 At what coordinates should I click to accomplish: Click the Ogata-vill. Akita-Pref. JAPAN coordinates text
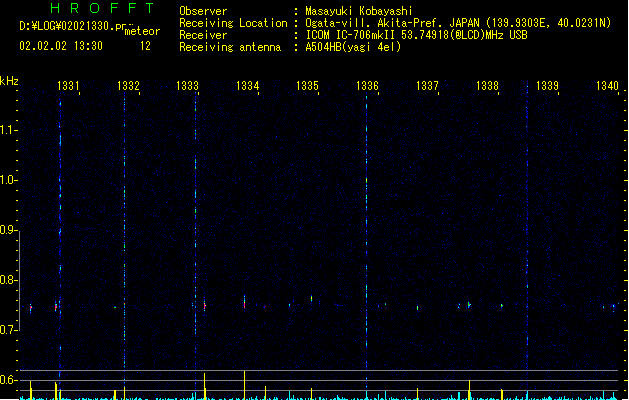[x=458, y=23]
